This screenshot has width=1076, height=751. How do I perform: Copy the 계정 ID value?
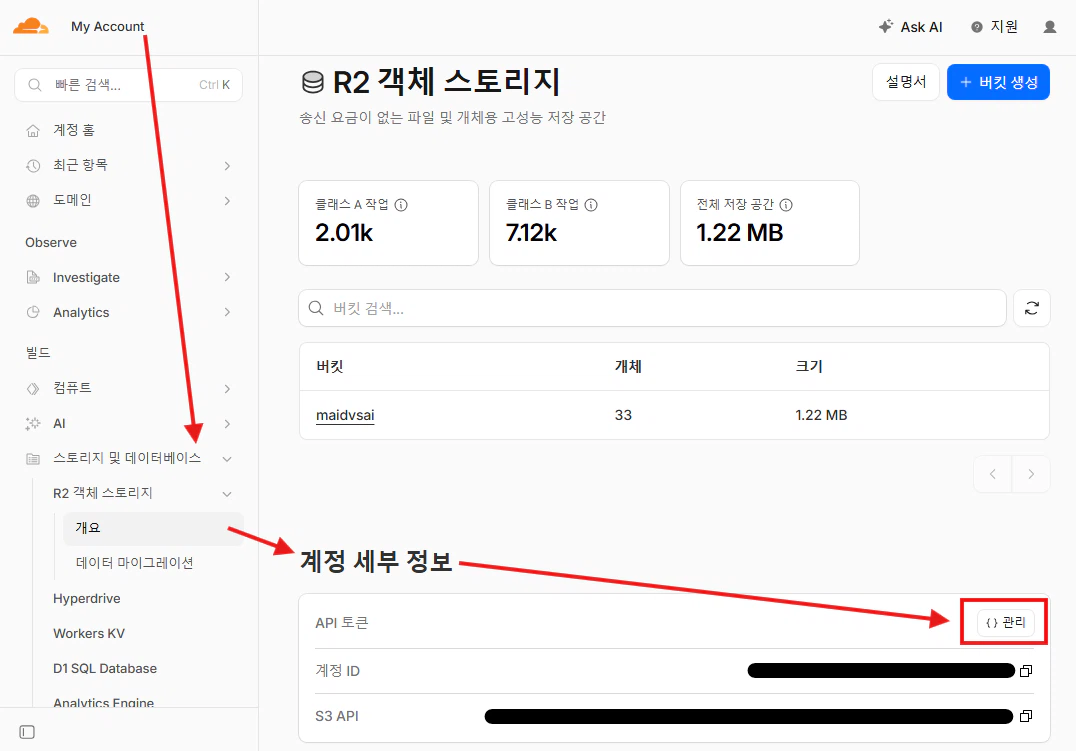tap(1026, 671)
